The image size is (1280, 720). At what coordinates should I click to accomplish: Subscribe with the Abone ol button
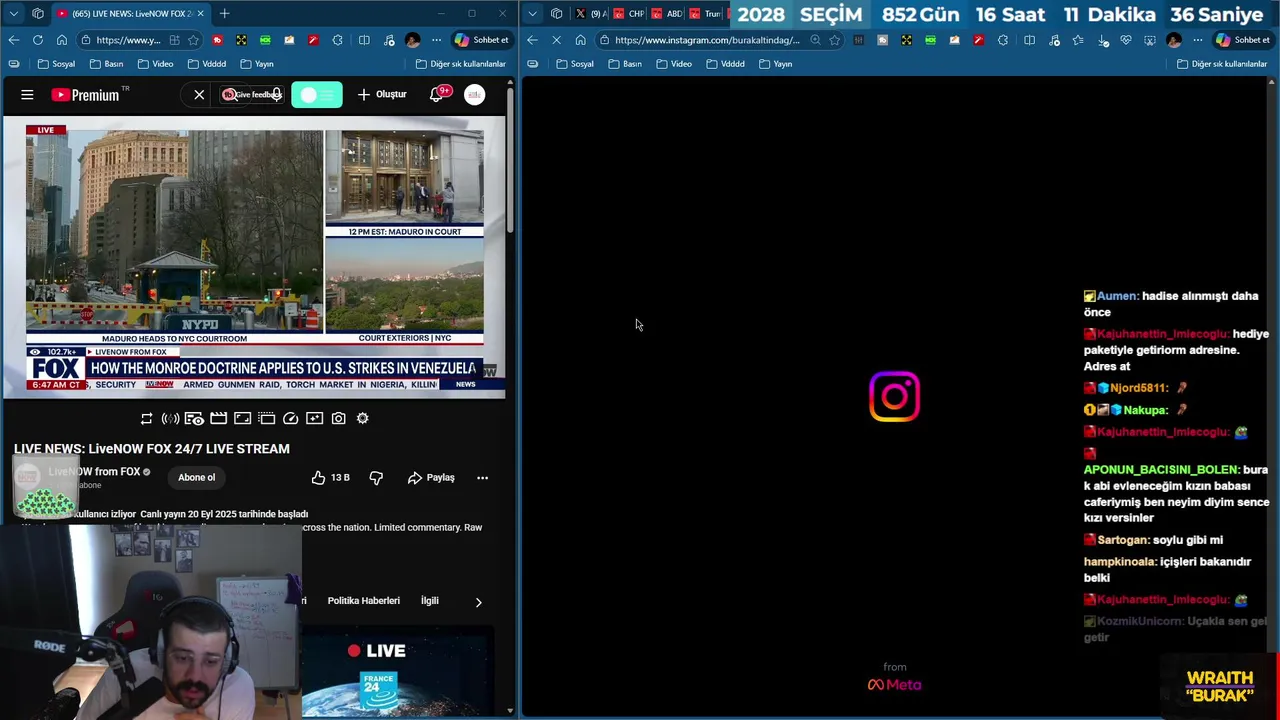pyautogui.click(x=196, y=477)
